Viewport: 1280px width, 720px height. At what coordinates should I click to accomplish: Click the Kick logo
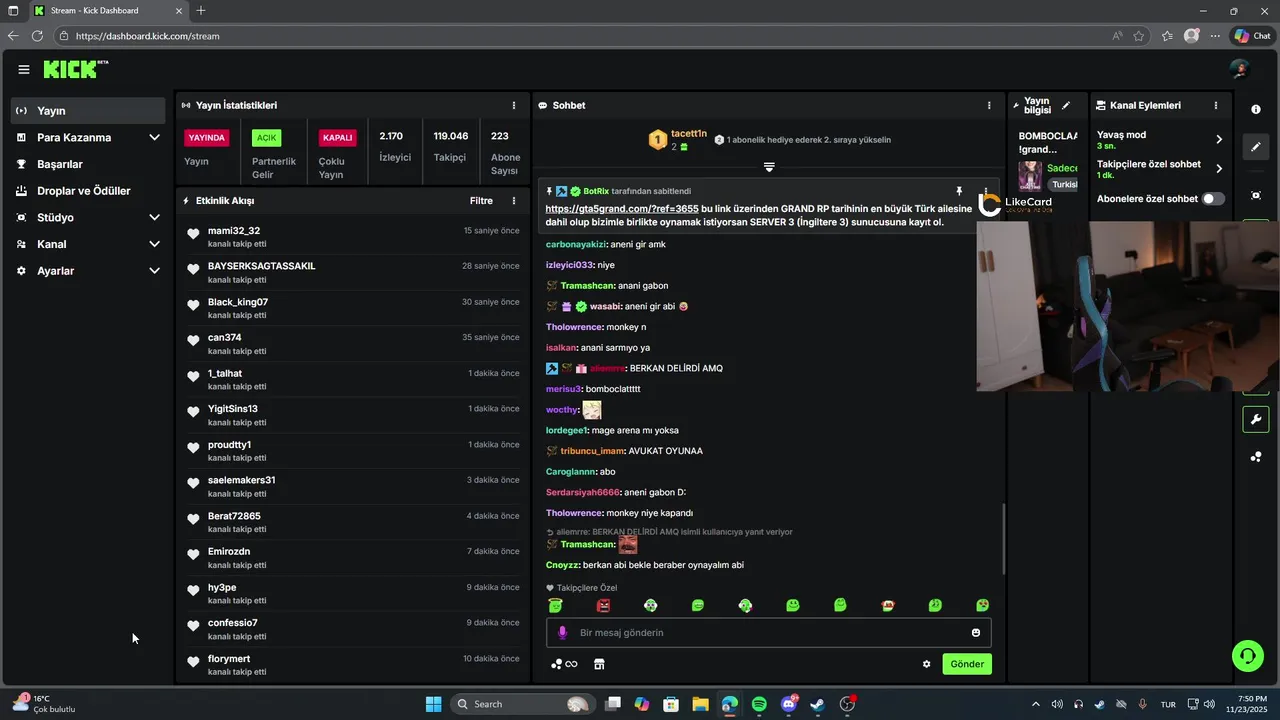pyautogui.click(x=75, y=69)
